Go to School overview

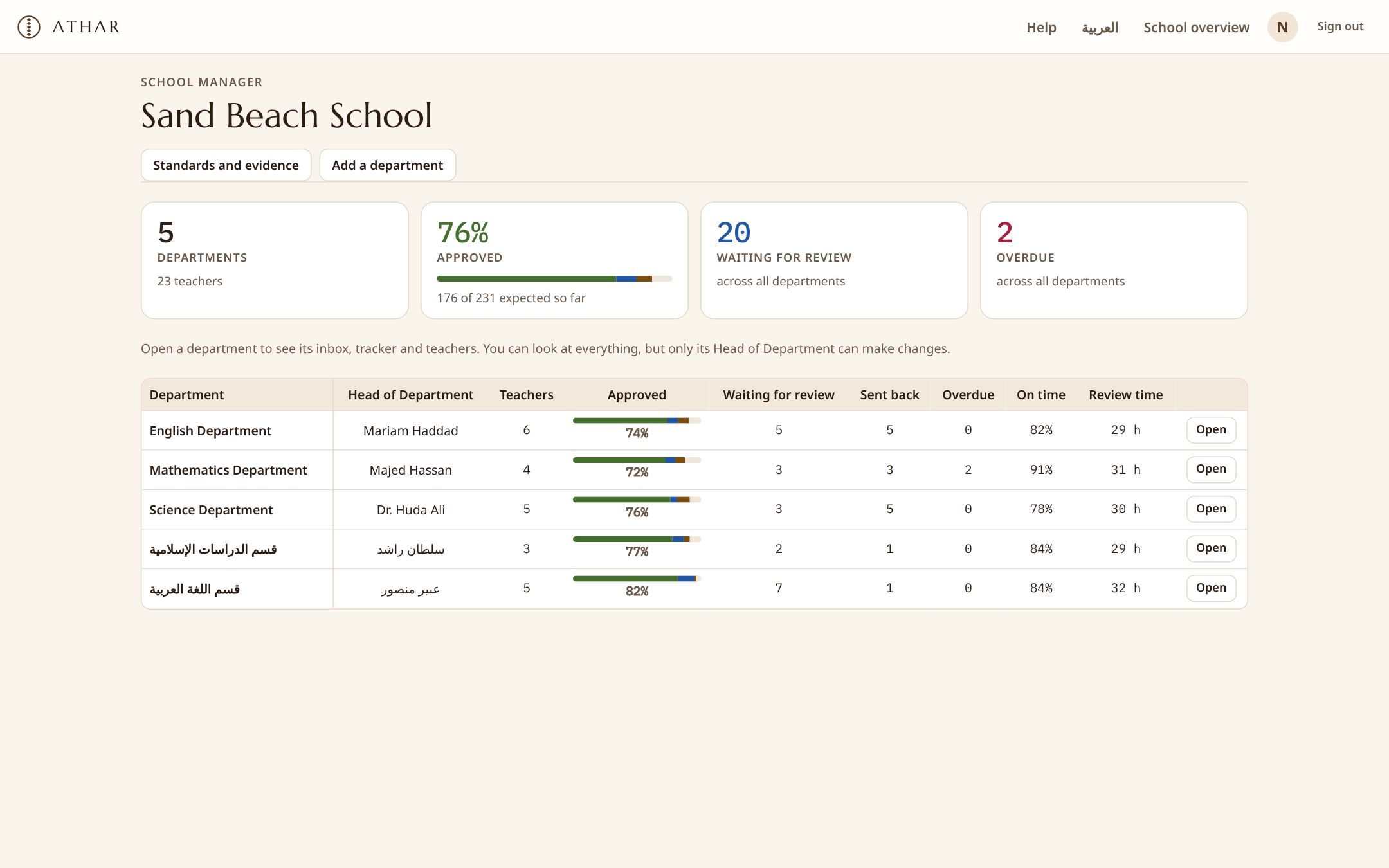1196,27
